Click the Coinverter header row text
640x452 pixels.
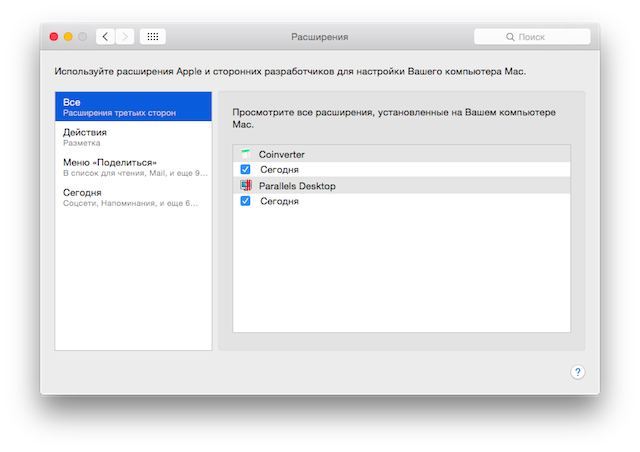(x=282, y=154)
